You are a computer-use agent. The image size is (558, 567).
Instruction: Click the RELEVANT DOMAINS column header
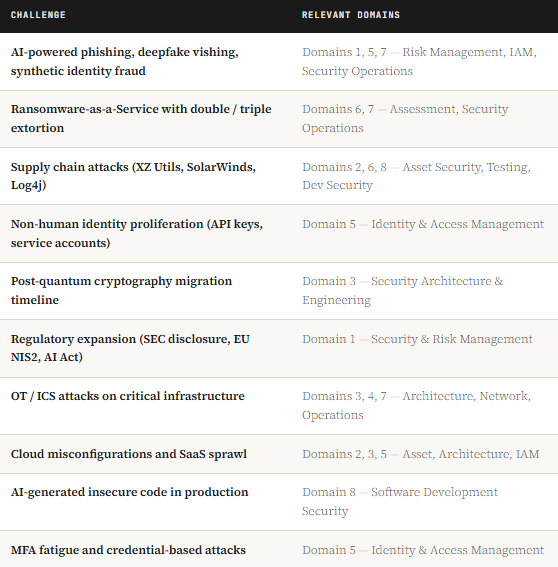pos(351,15)
